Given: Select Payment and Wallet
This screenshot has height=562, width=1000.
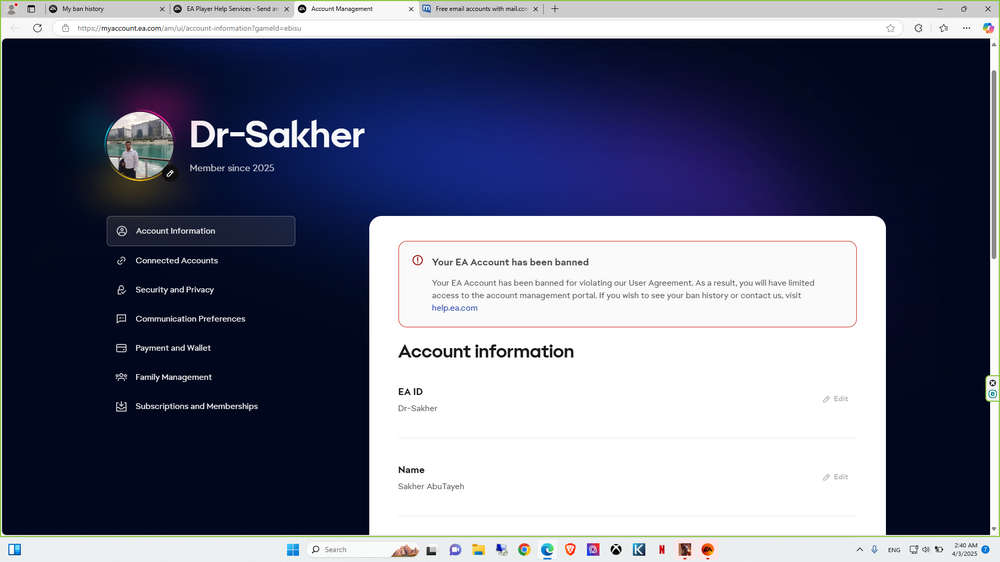Looking at the screenshot, I should (163, 348).
